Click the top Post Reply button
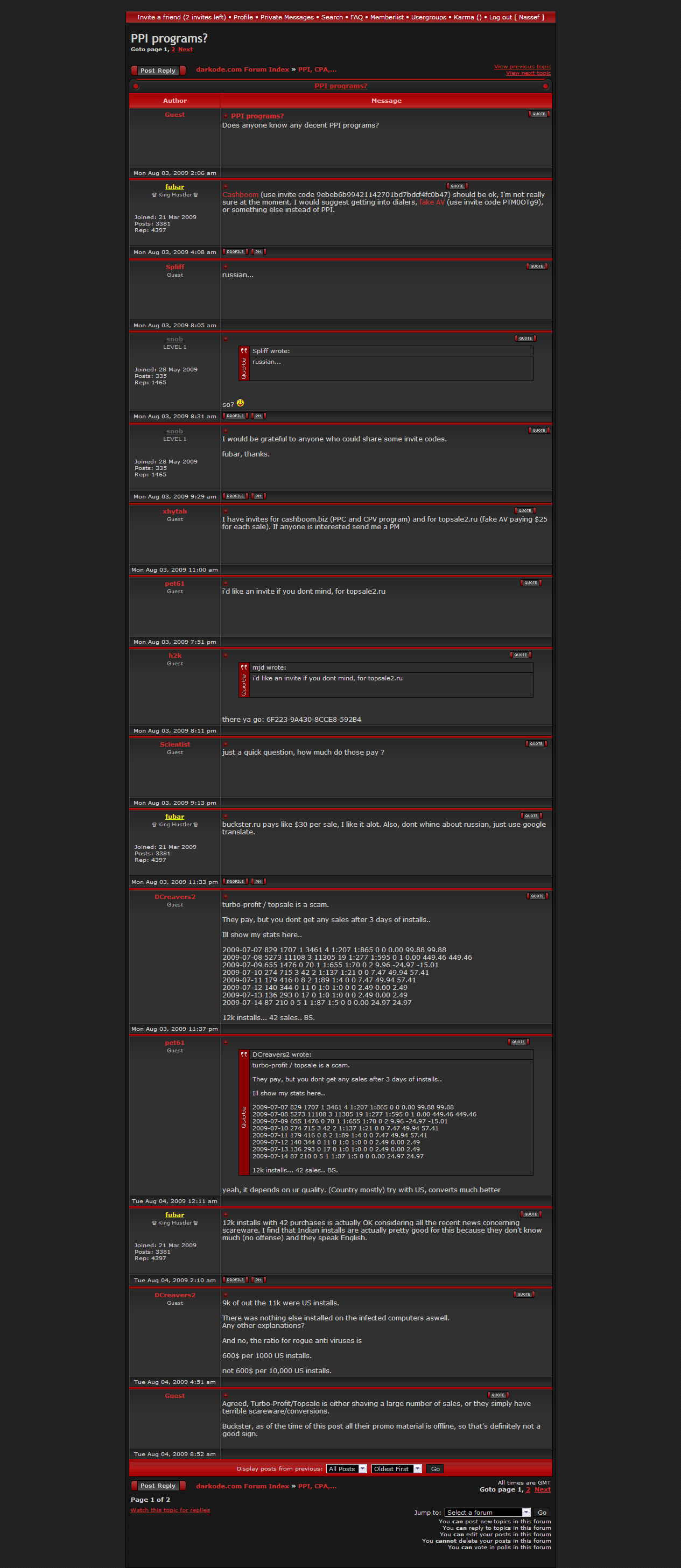Screen dimensions: 681x1568 [158, 71]
